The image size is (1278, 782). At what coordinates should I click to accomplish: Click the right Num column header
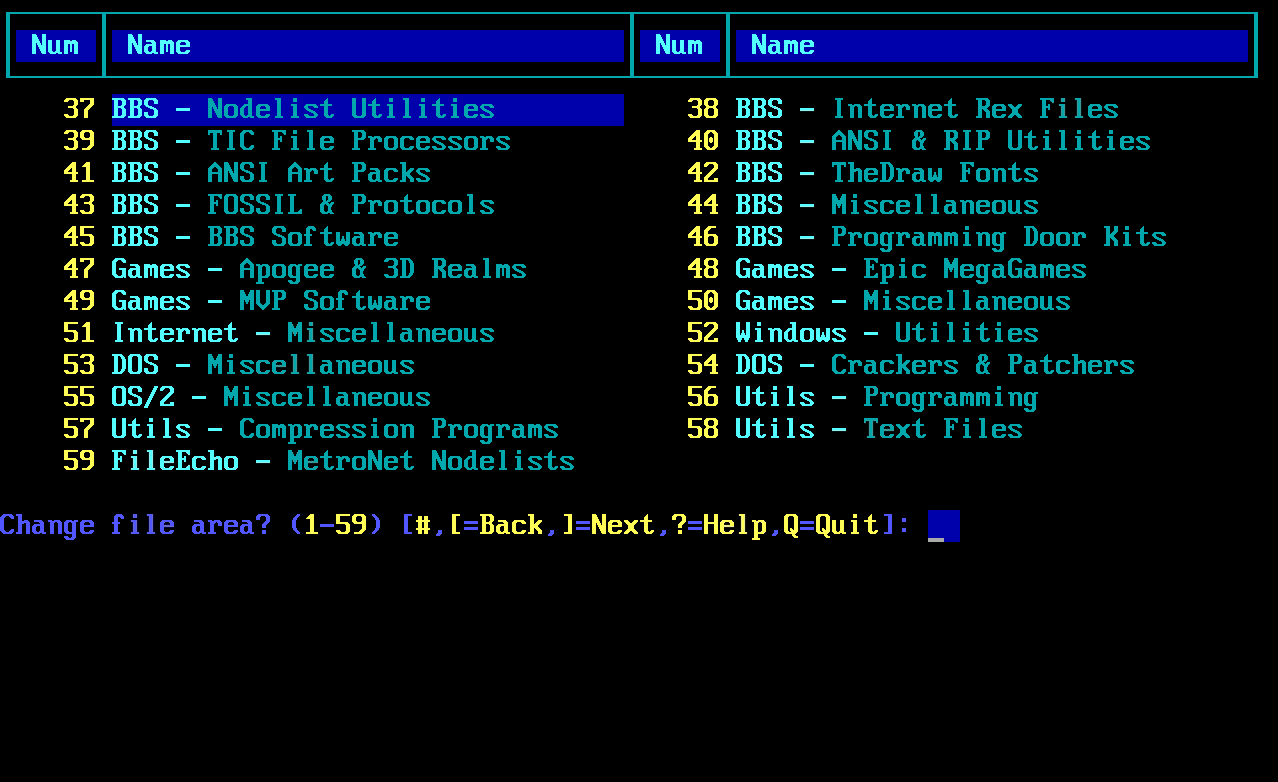tap(680, 46)
